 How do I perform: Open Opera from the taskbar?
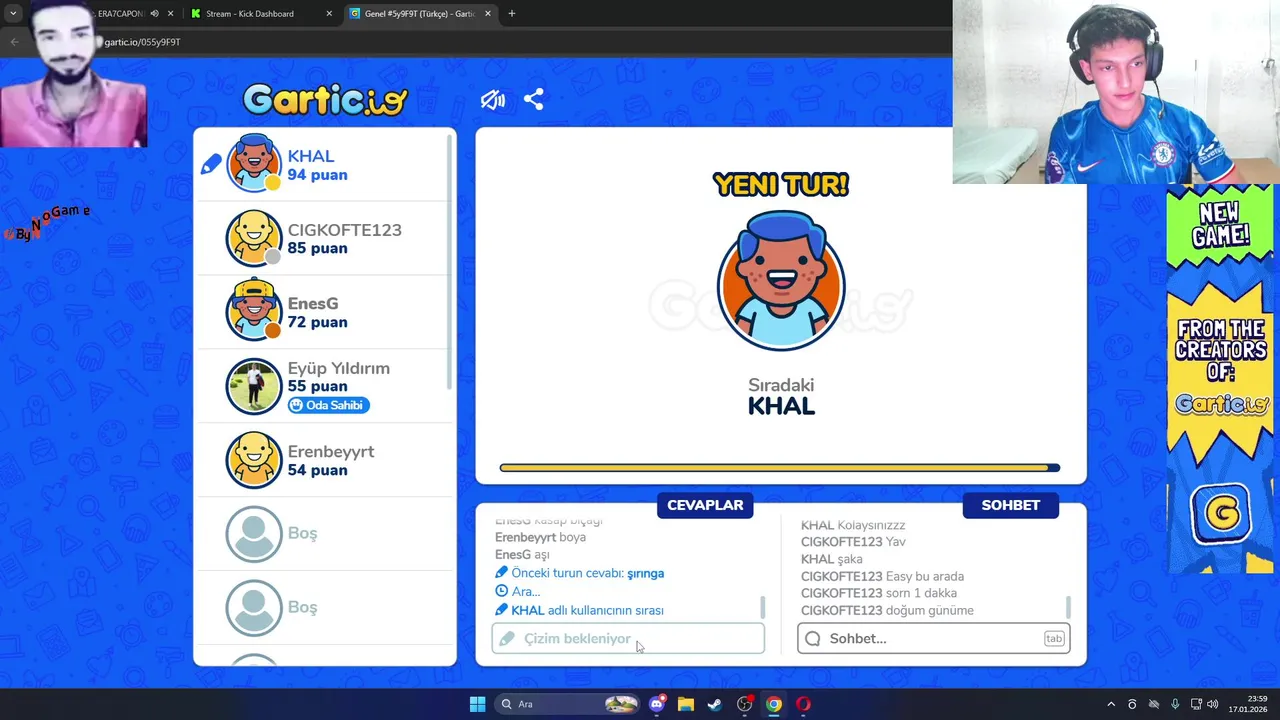click(x=803, y=704)
